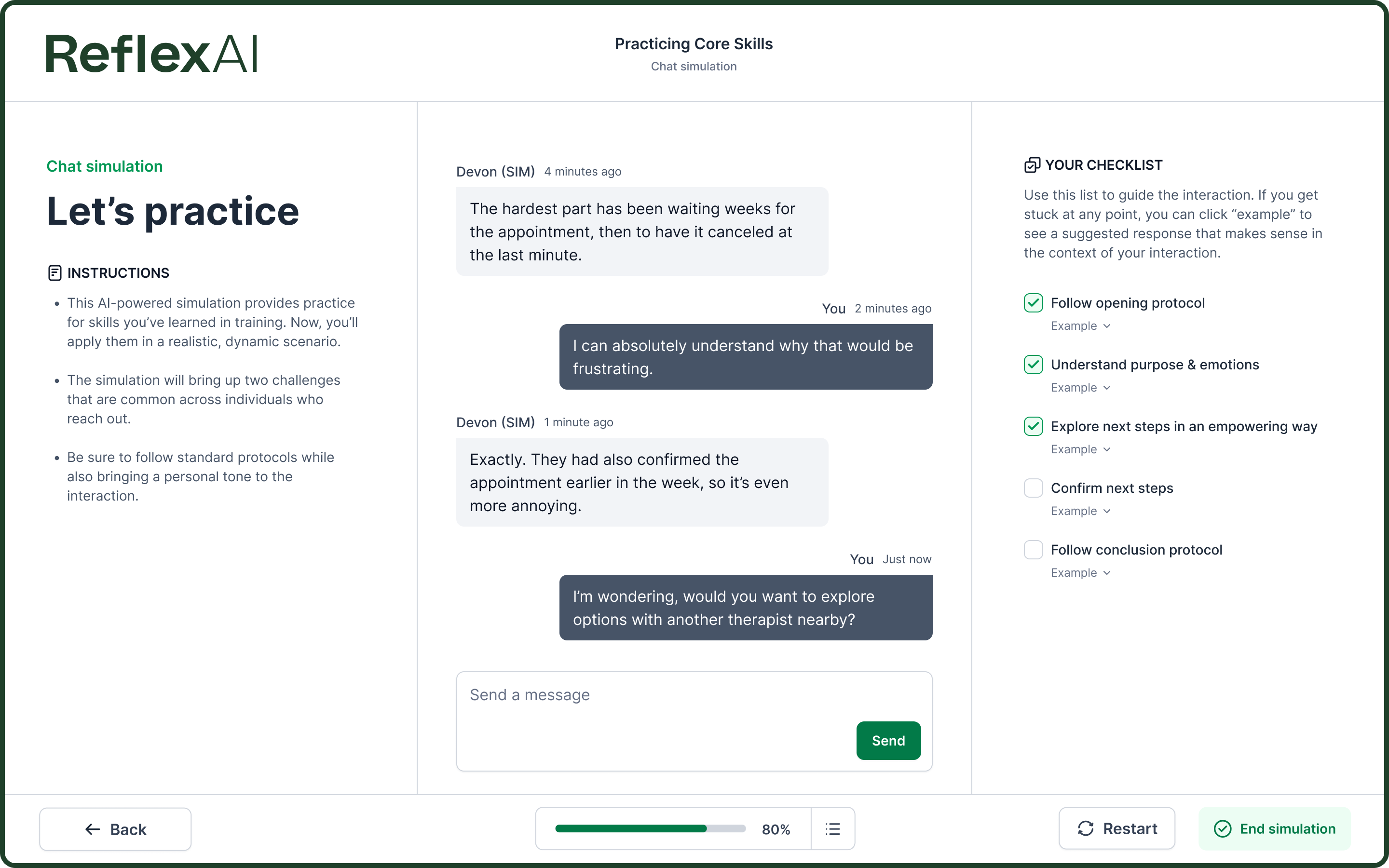Check the Confirm next steps checkbox
The width and height of the screenshot is (1389, 868).
point(1033,488)
